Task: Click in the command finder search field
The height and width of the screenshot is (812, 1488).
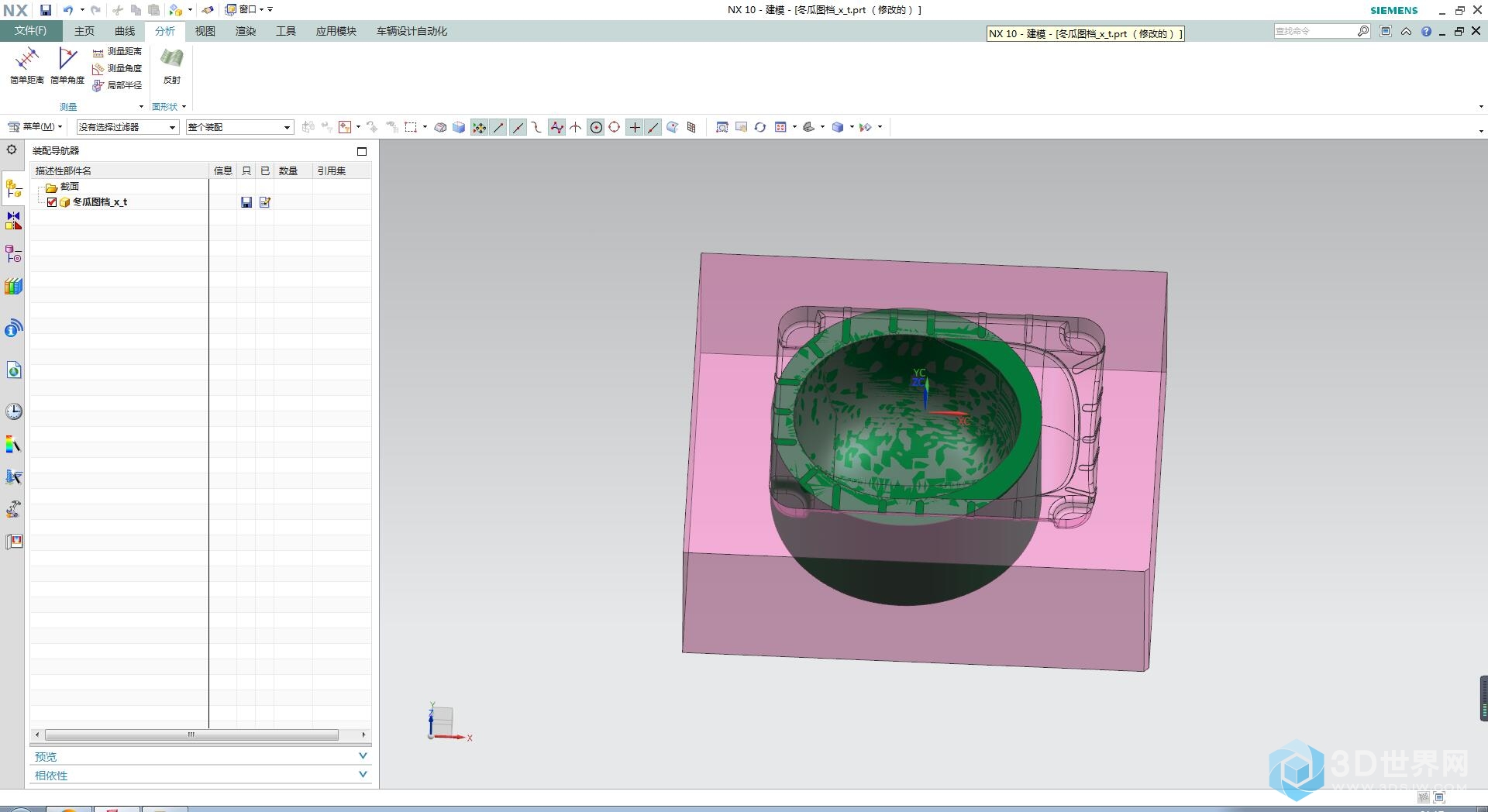Action: 1315,31
